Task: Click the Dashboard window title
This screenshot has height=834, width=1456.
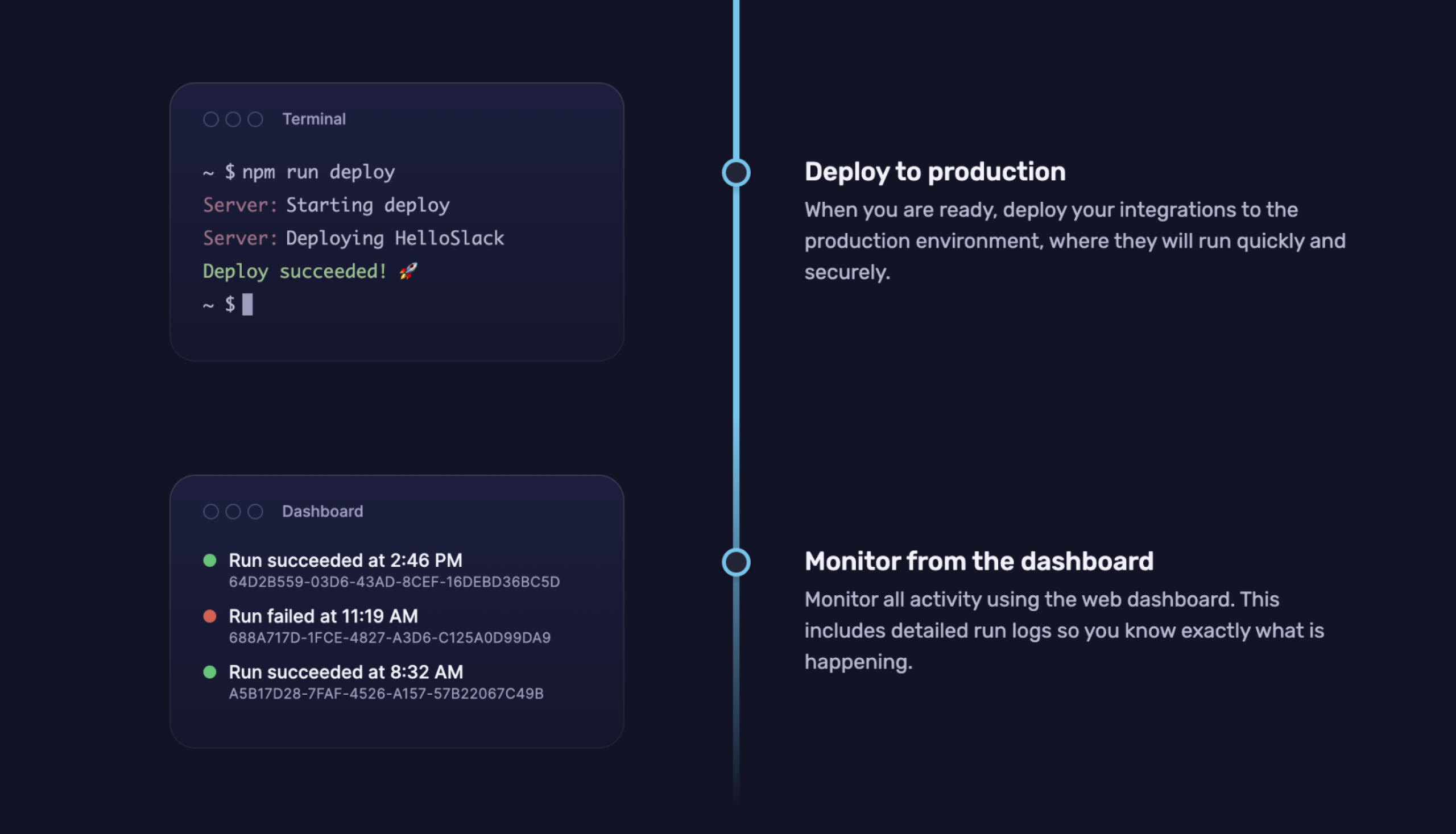Action: pyautogui.click(x=322, y=512)
